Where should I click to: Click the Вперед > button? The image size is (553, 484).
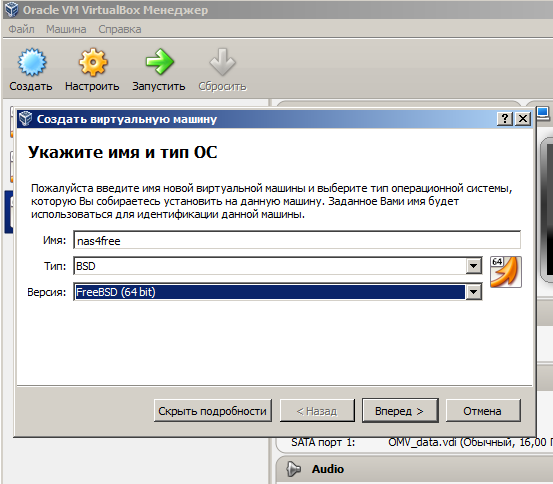point(400,411)
